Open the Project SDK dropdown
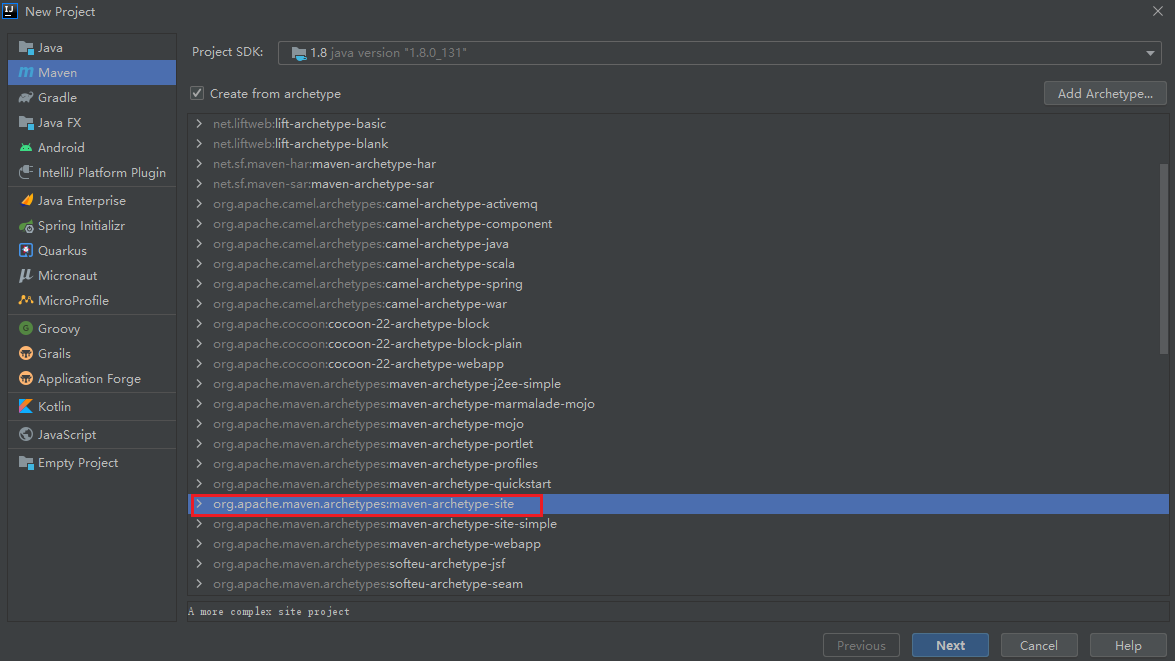This screenshot has height=661, width=1175. coord(1150,53)
